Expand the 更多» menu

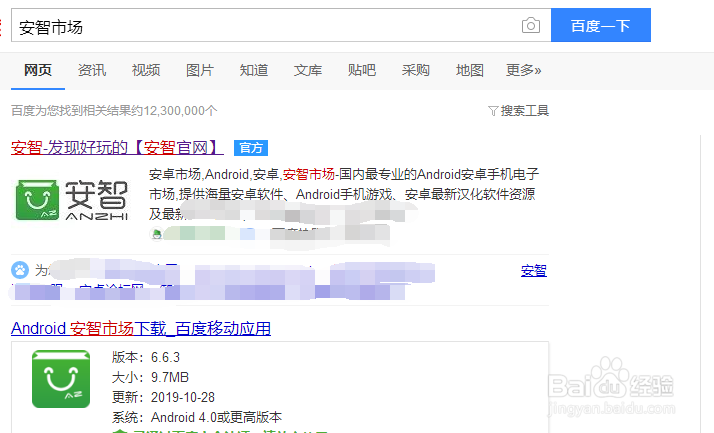[x=524, y=70]
